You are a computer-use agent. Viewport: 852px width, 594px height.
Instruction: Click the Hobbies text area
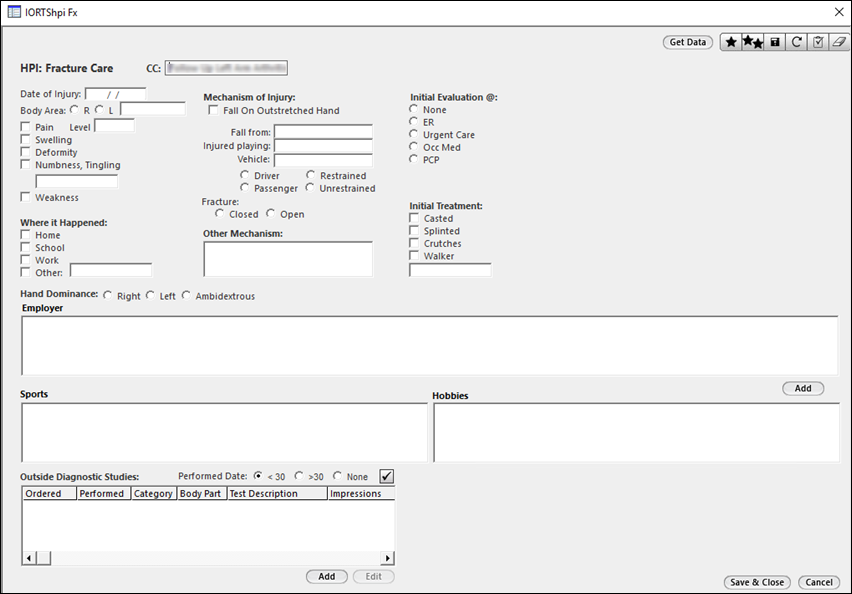[636, 433]
